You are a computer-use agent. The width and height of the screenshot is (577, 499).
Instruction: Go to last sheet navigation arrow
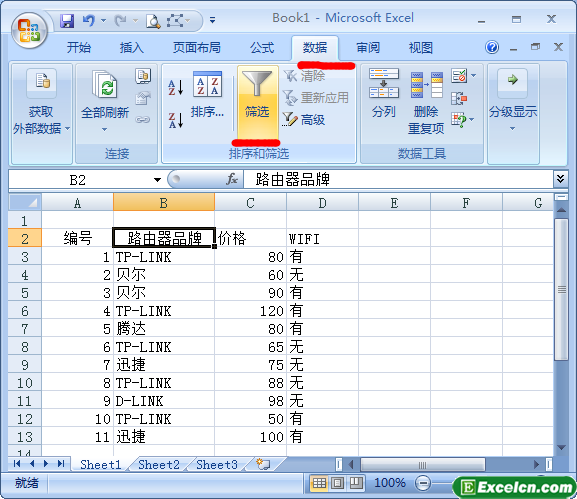point(61,464)
